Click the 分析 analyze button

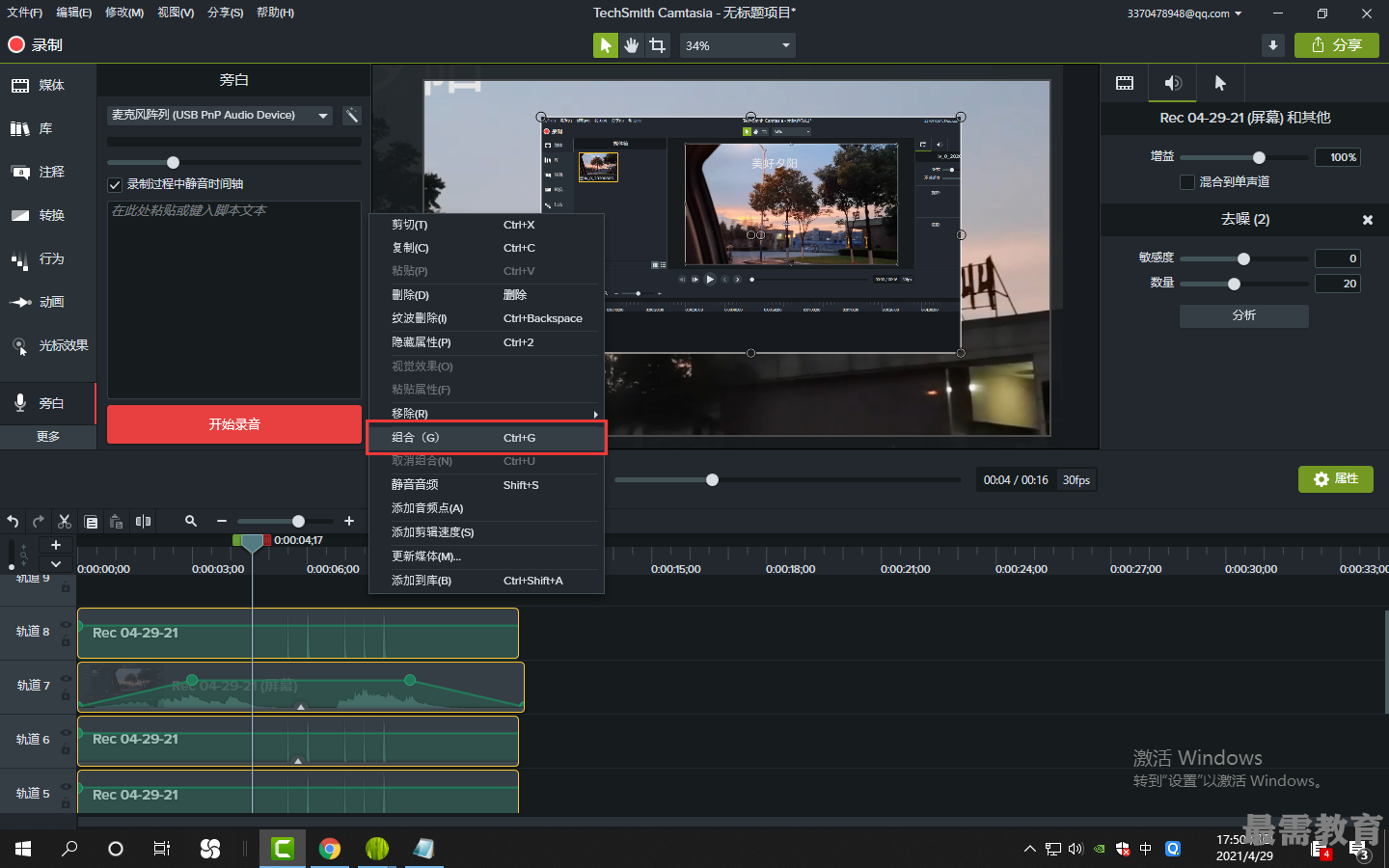pos(1244,315)
